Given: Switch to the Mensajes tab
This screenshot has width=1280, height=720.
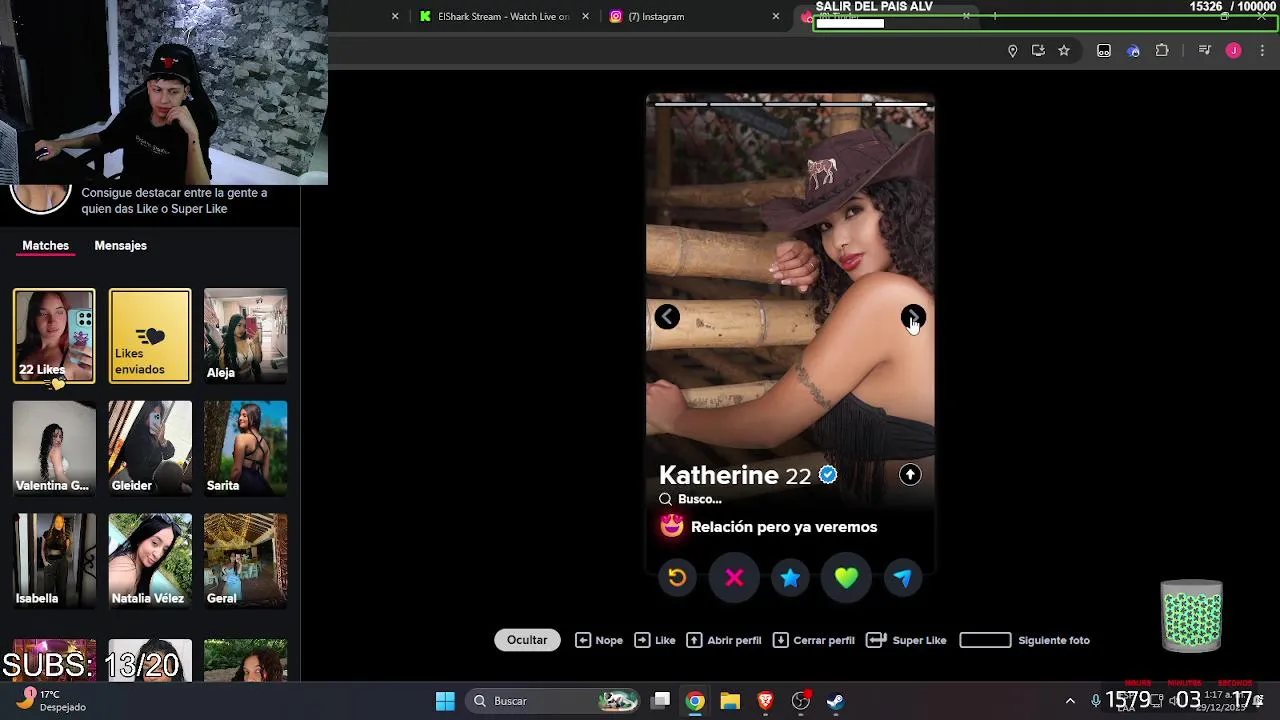Looking at the screenshot, I should [120, 245].
